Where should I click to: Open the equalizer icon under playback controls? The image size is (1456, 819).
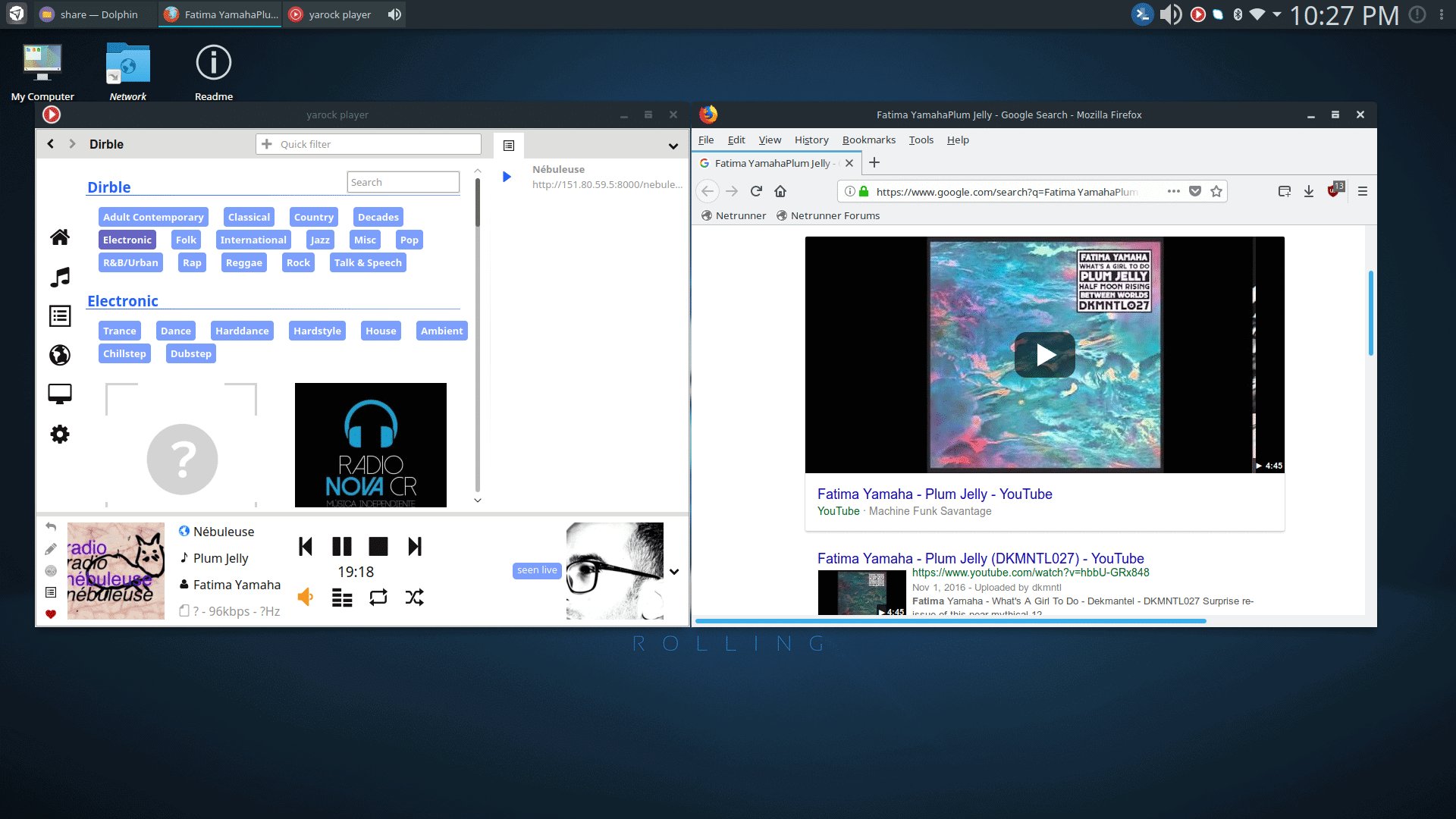(x=342, y=598)
